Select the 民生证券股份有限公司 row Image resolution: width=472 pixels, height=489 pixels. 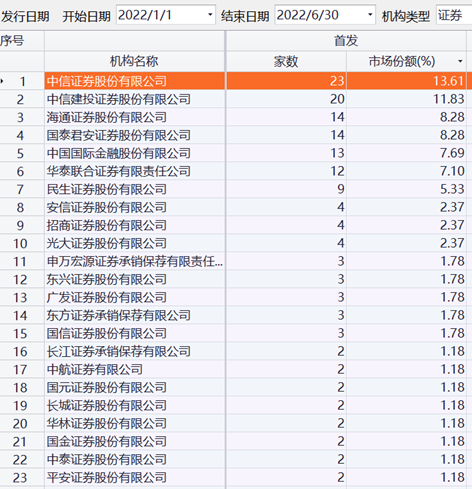click(236, 189)
